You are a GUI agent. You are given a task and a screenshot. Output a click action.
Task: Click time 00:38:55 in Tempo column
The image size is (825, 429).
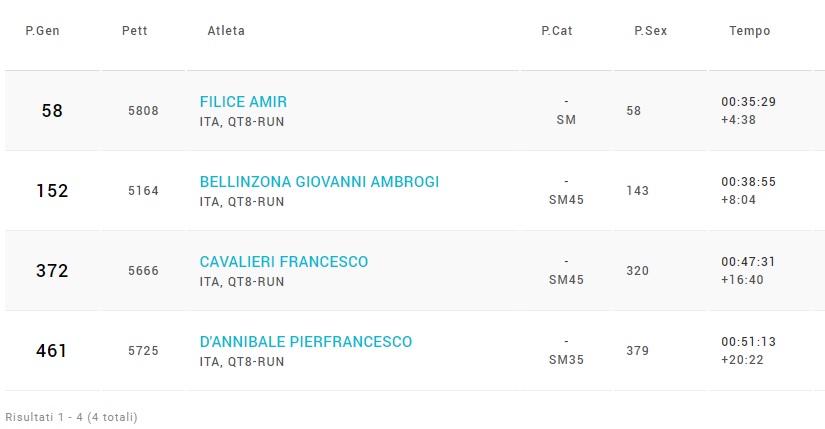[x=748, y=182]
